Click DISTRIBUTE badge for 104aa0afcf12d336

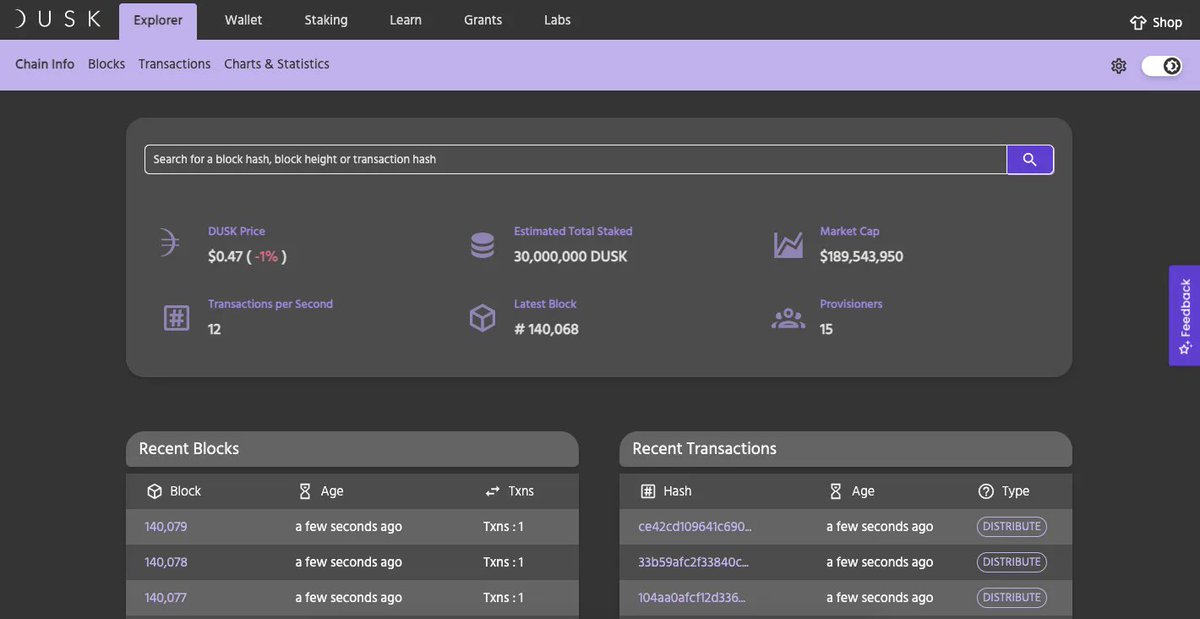click(x=1012, y=598)
